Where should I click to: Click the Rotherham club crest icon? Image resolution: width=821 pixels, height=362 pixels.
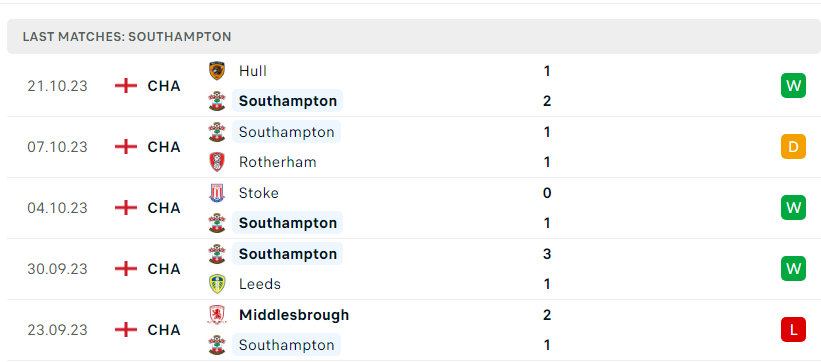tap(216, 162)
